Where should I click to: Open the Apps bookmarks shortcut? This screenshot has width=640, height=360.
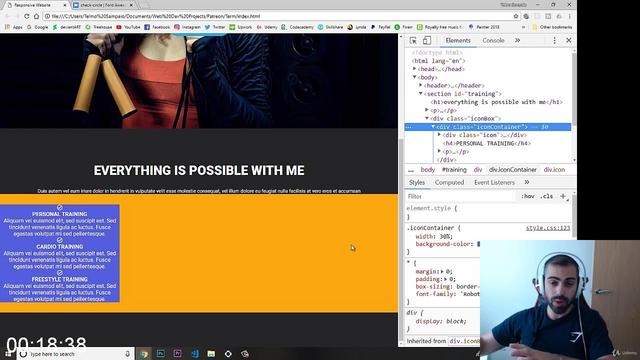13,27
